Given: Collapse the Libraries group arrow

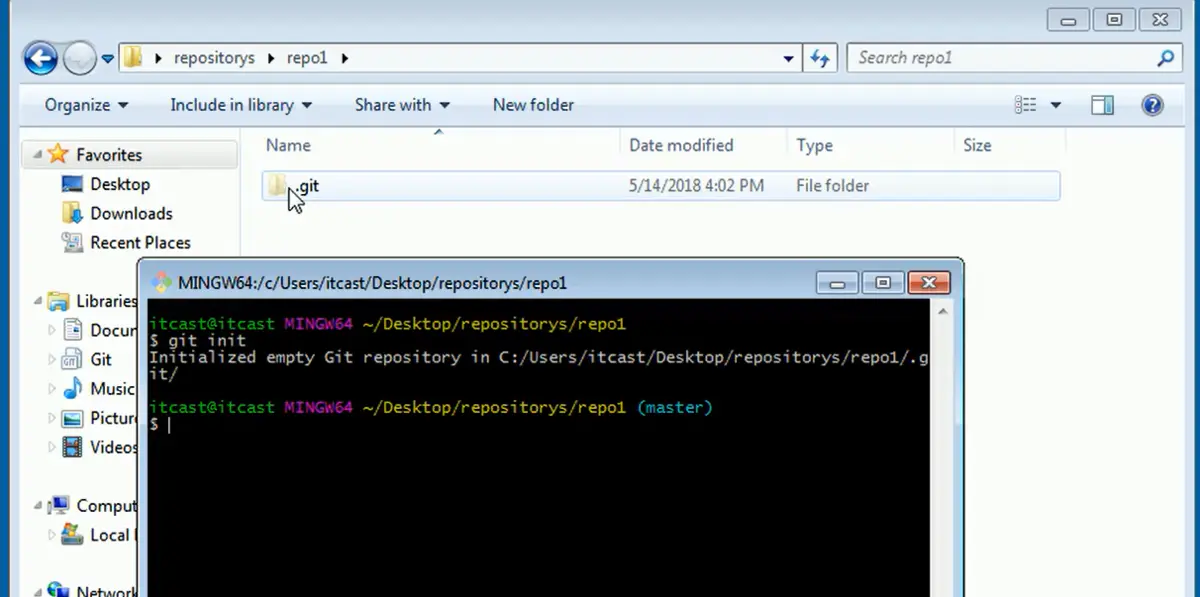Looking at the screenshot, I should (37, 301).
